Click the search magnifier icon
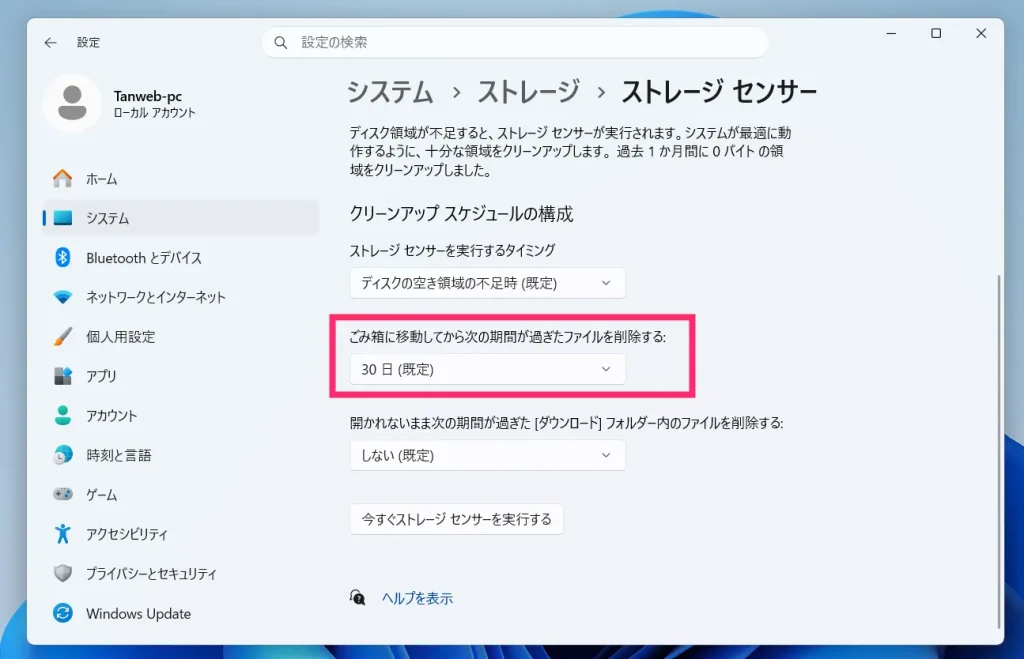Screen dimensions: 1024x659 click(x=281, y=42)
